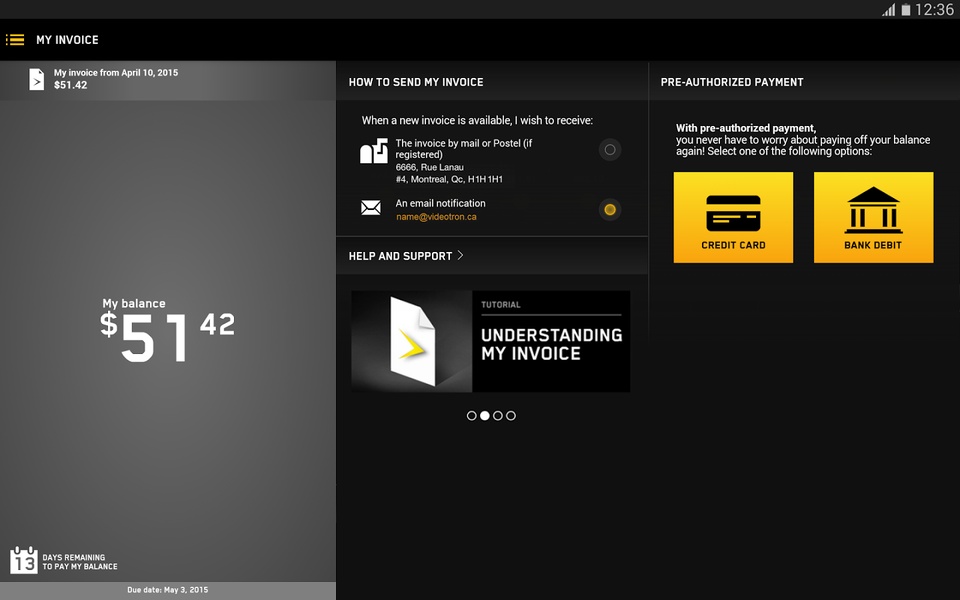This screenshot has width=960, height=600.
Task: Go to first carousel page dot
Action: 471,416
